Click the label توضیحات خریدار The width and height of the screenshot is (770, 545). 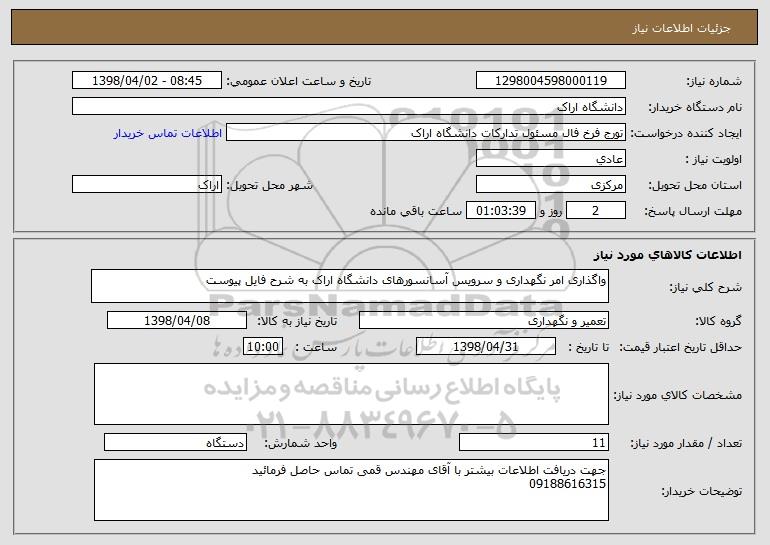[702, 491]
